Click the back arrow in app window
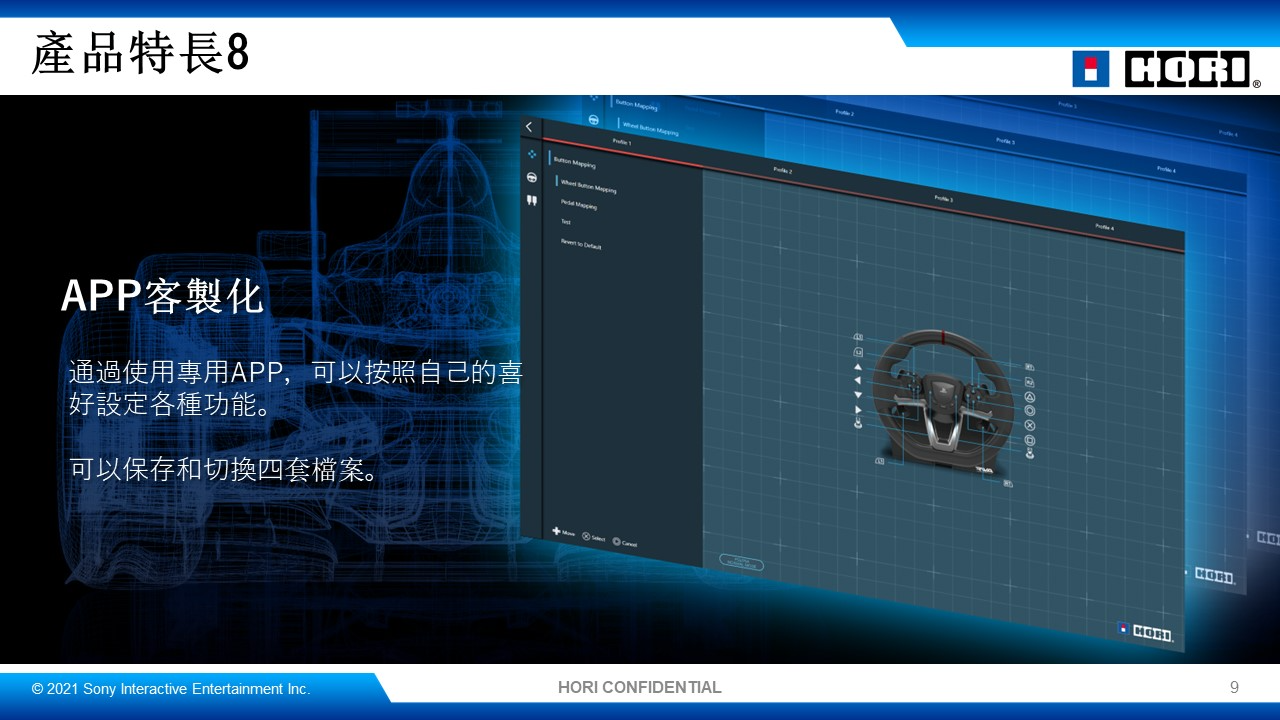The image size is (1280, 720). click(x=529, y=127)
